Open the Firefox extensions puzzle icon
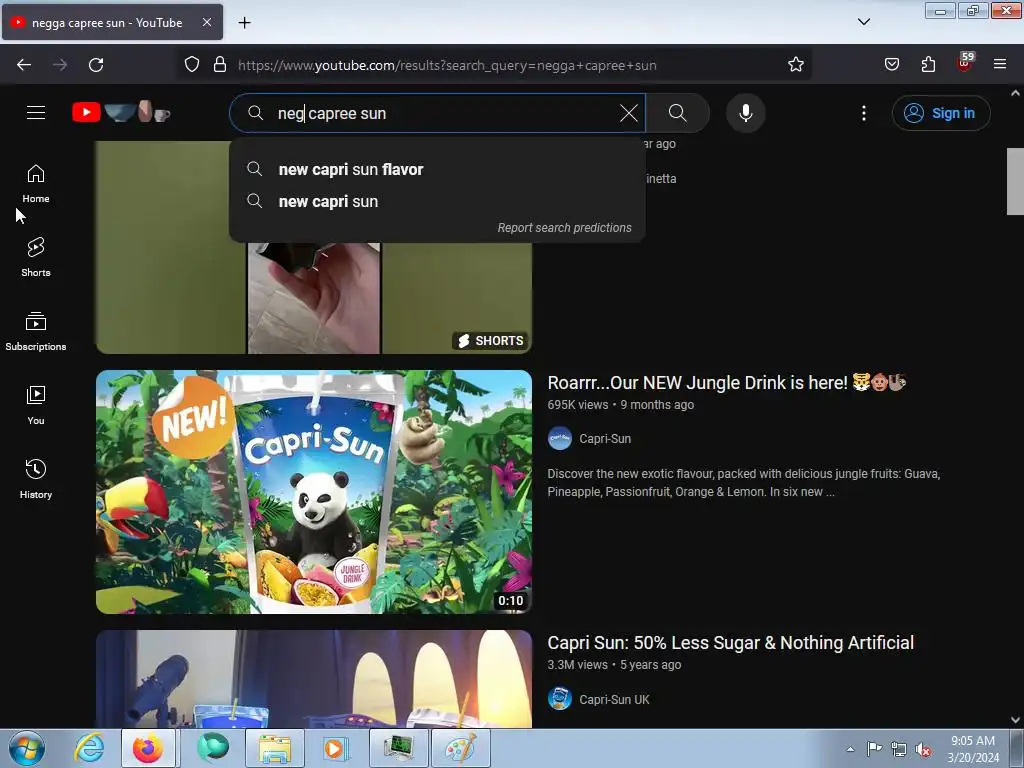This screenshot has height=768, width=1024. coord(928,65)
